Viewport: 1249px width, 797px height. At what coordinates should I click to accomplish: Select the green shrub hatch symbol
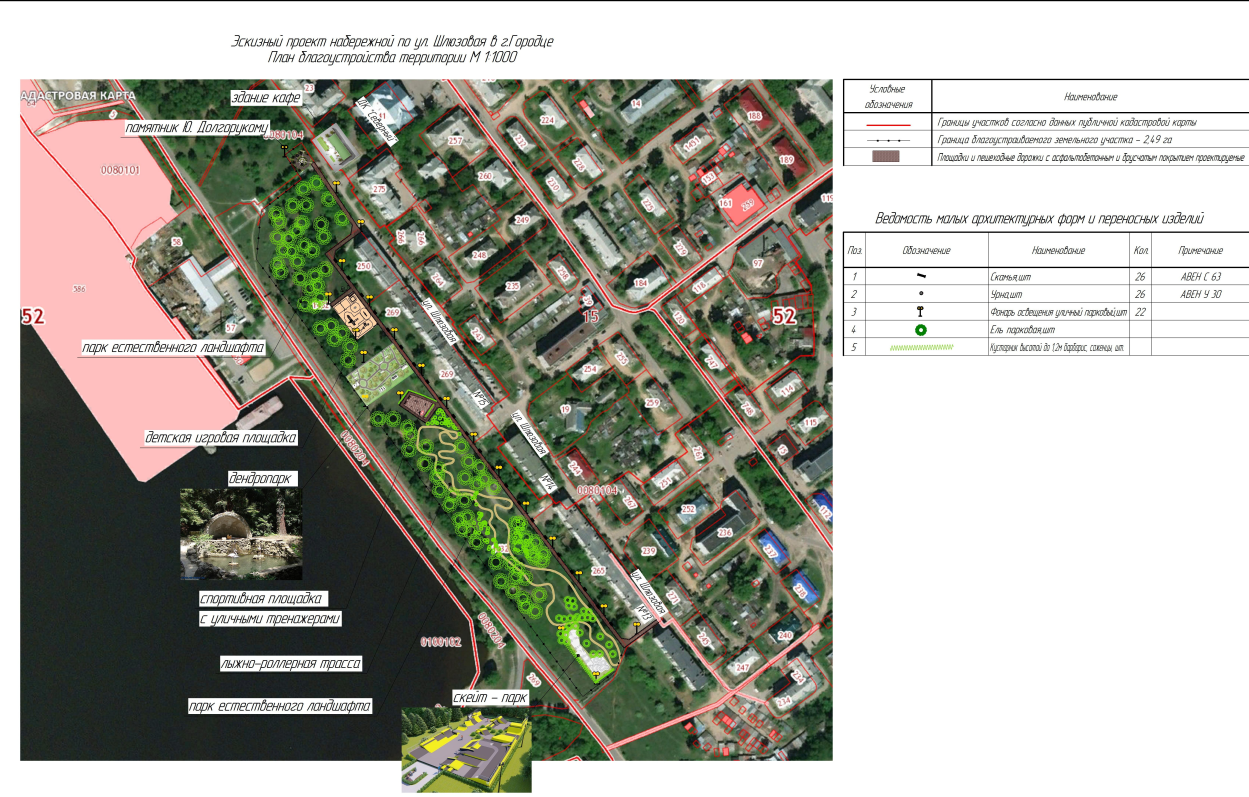[x=919, y=347]
